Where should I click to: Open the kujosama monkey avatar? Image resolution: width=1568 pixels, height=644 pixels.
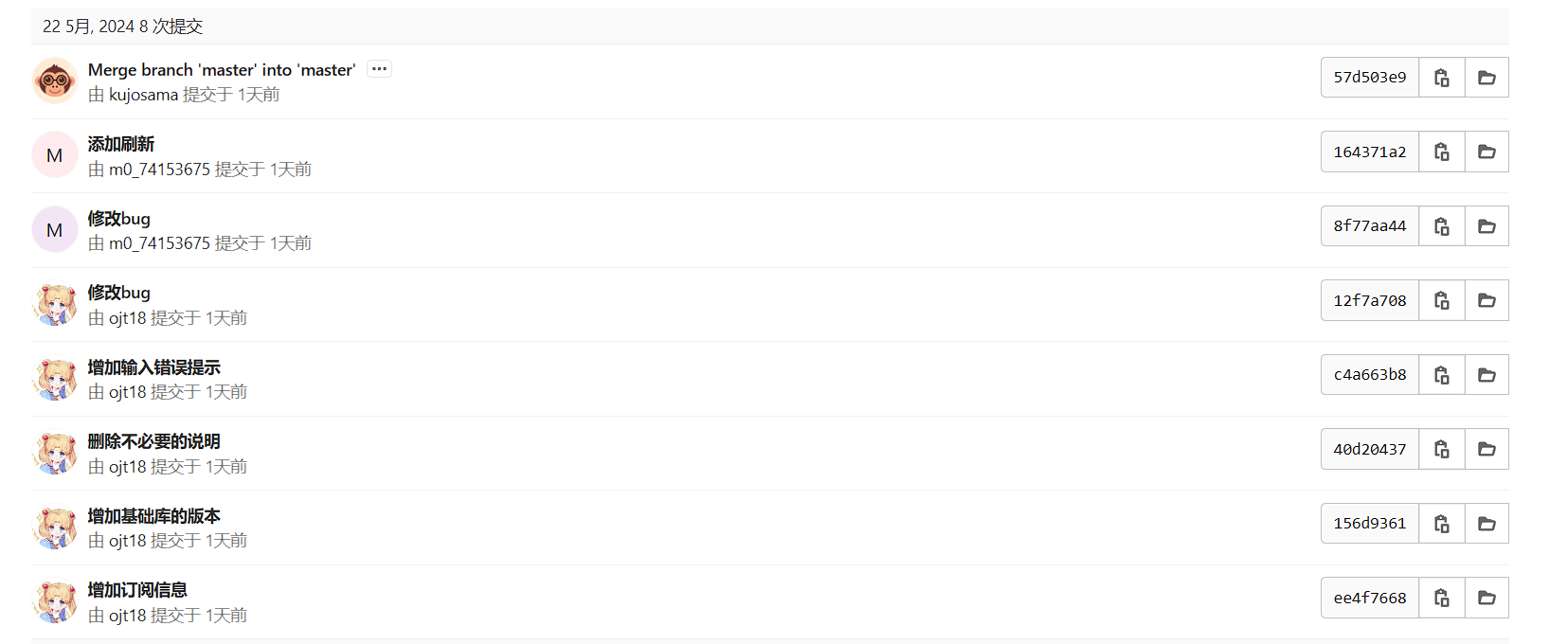[x=55, y=80]
